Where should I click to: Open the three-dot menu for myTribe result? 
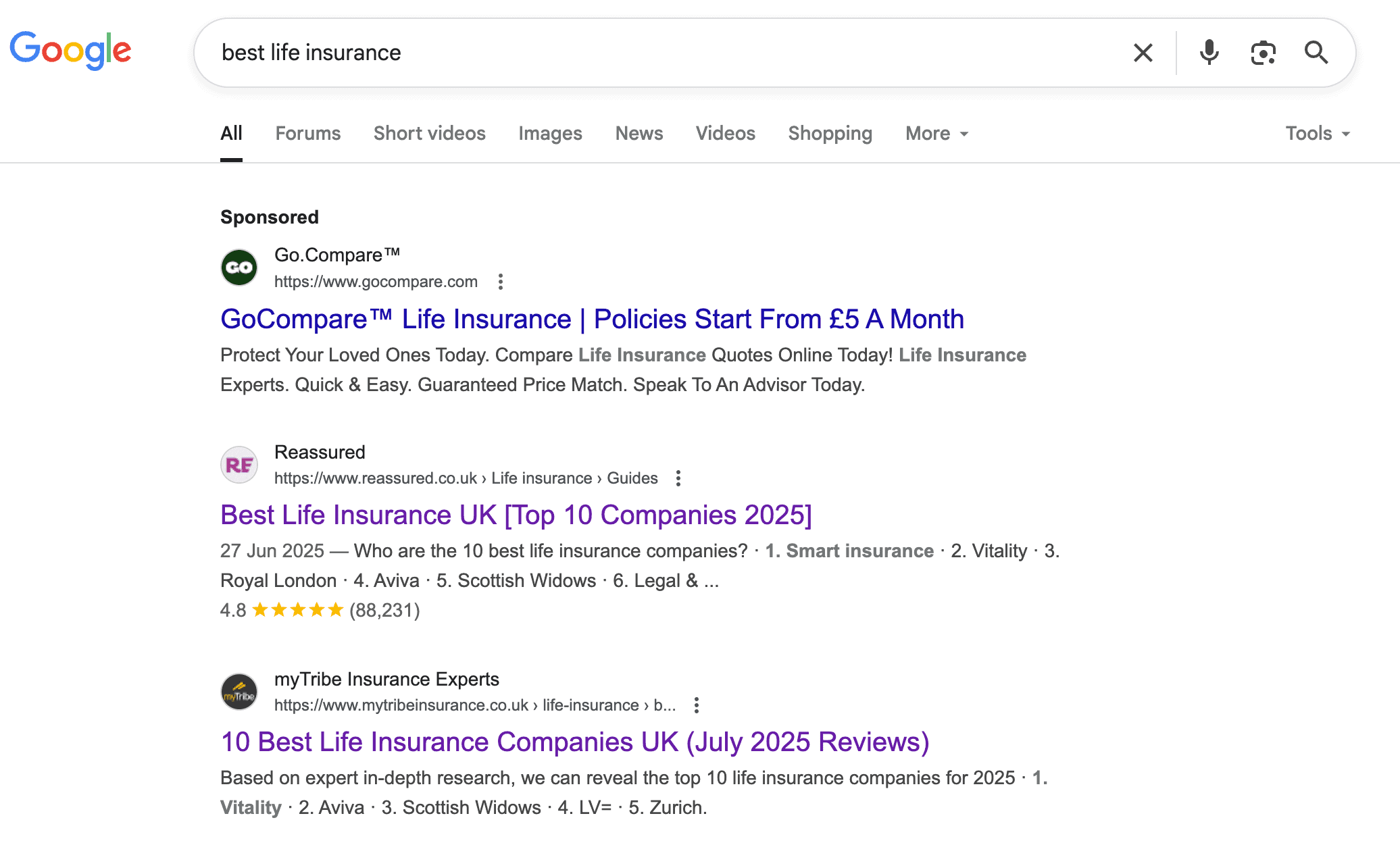[696, 705]
